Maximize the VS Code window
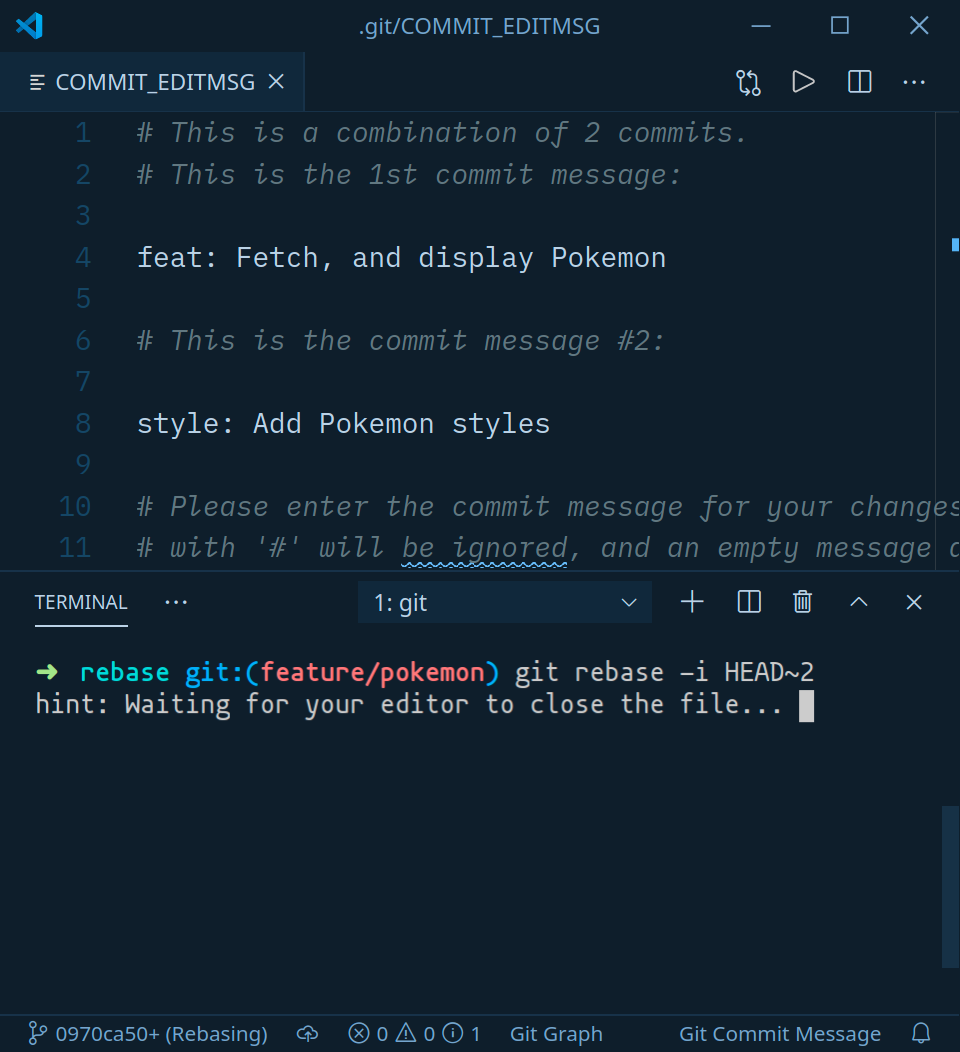The width and height of the screenshot is (960, 1052). pyautogui.click(x=839, y=25)
